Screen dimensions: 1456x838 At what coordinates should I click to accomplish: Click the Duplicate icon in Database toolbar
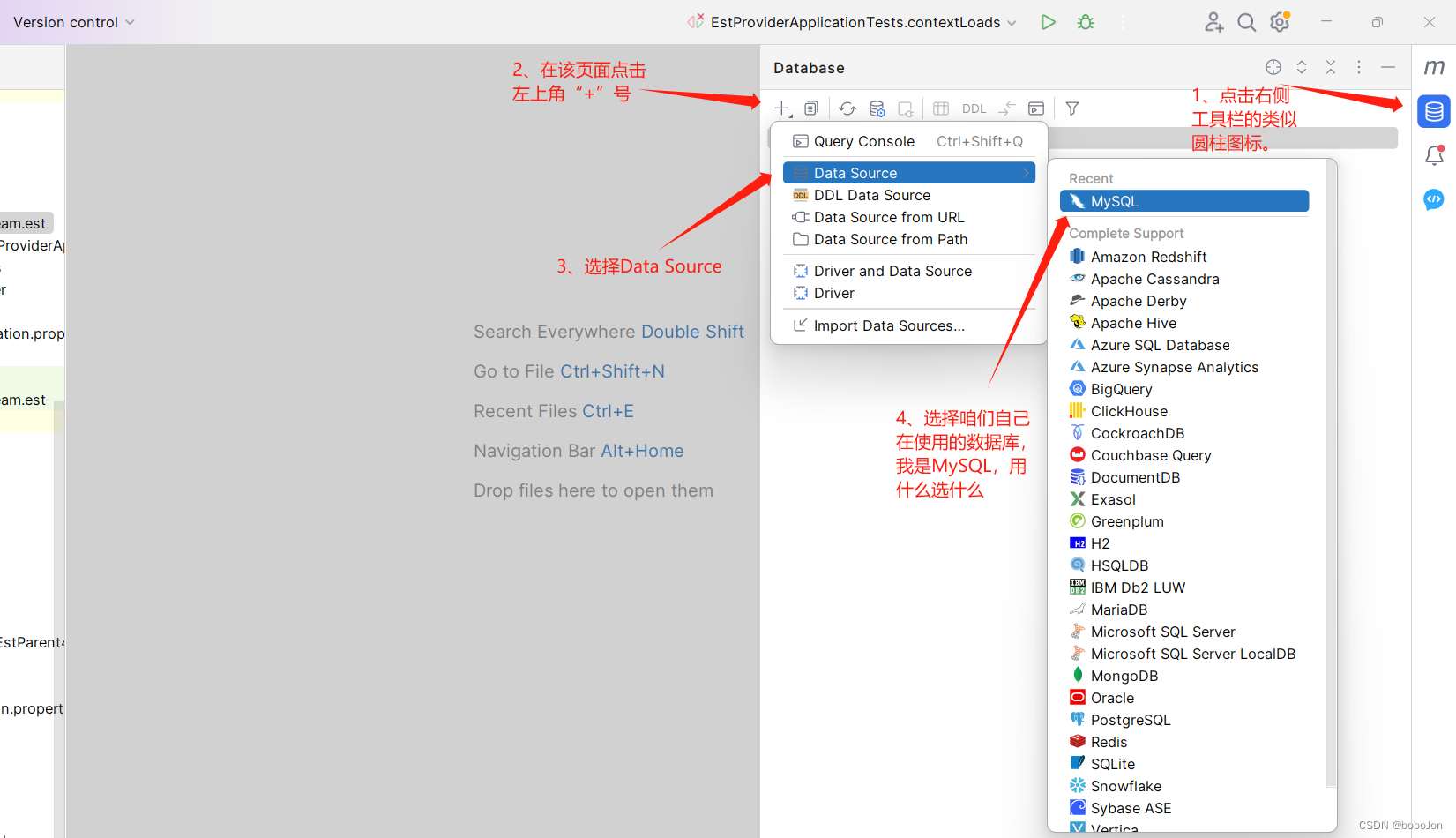point(811,108)
